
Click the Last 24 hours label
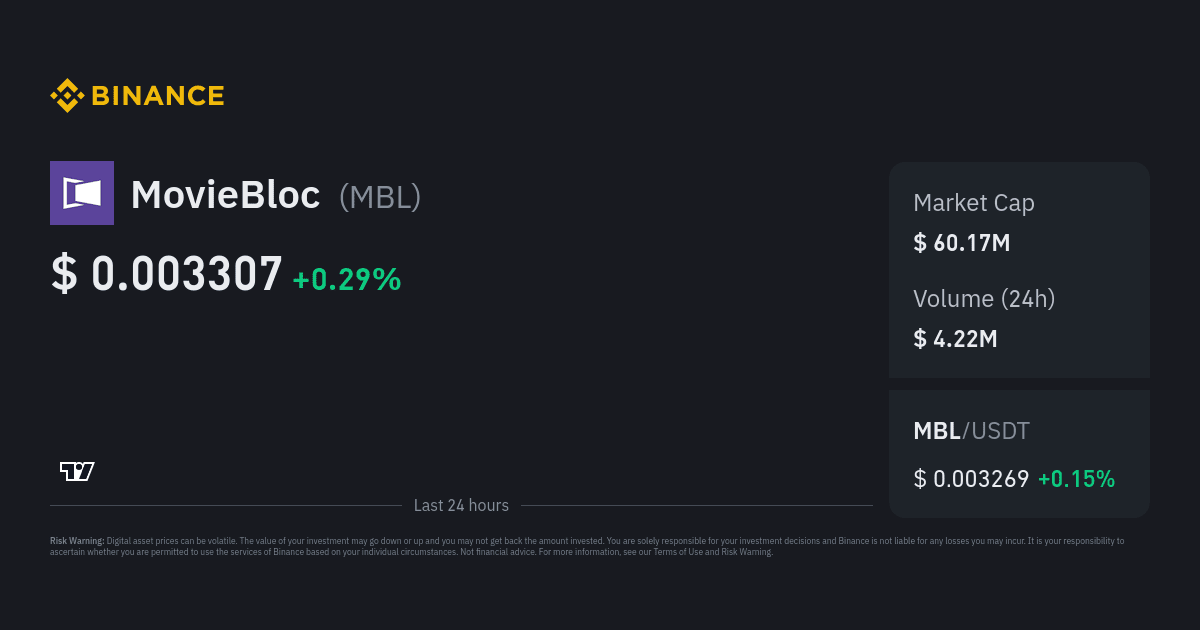point(461,505)
